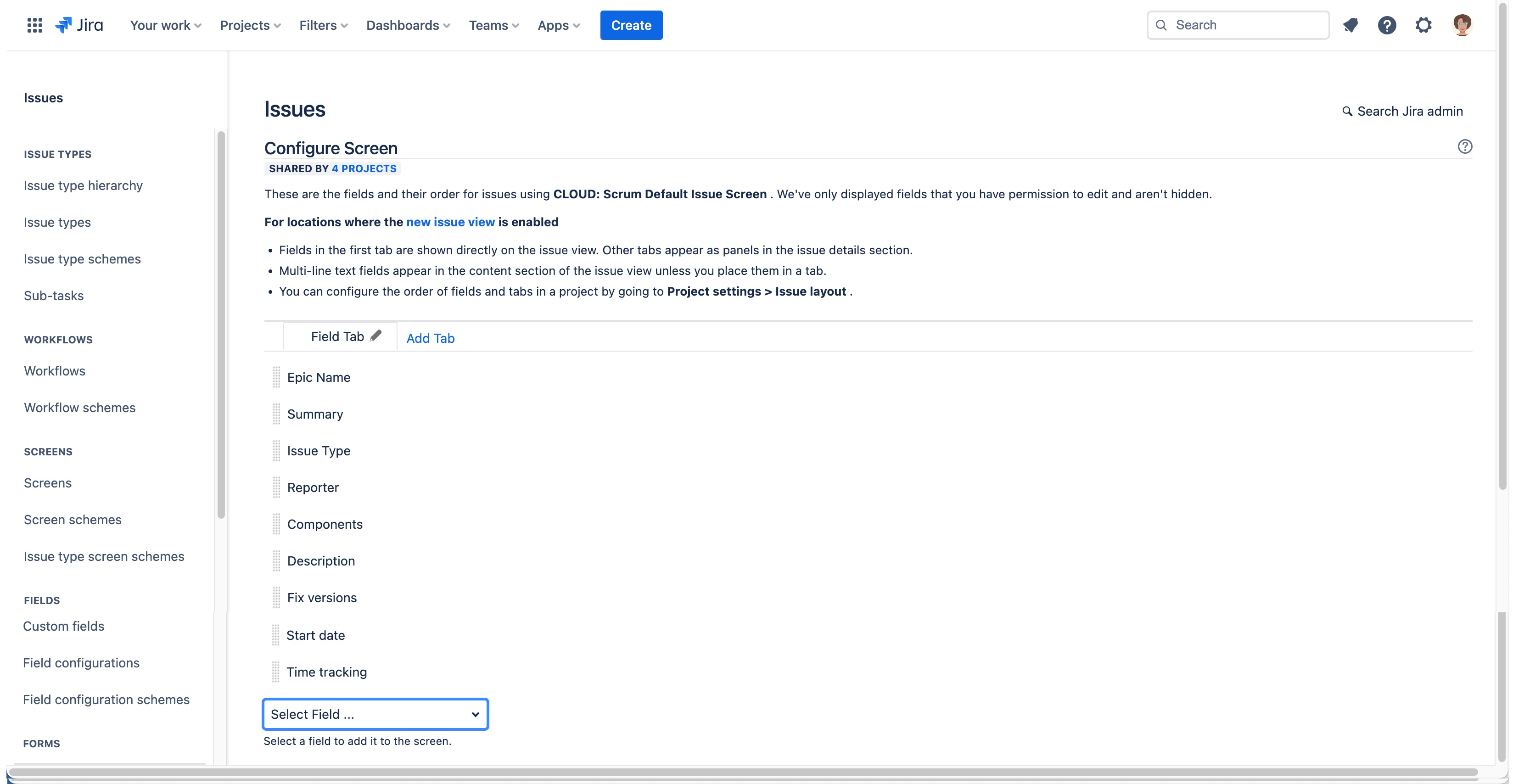Select the Screens menu item

pos(47,483)
